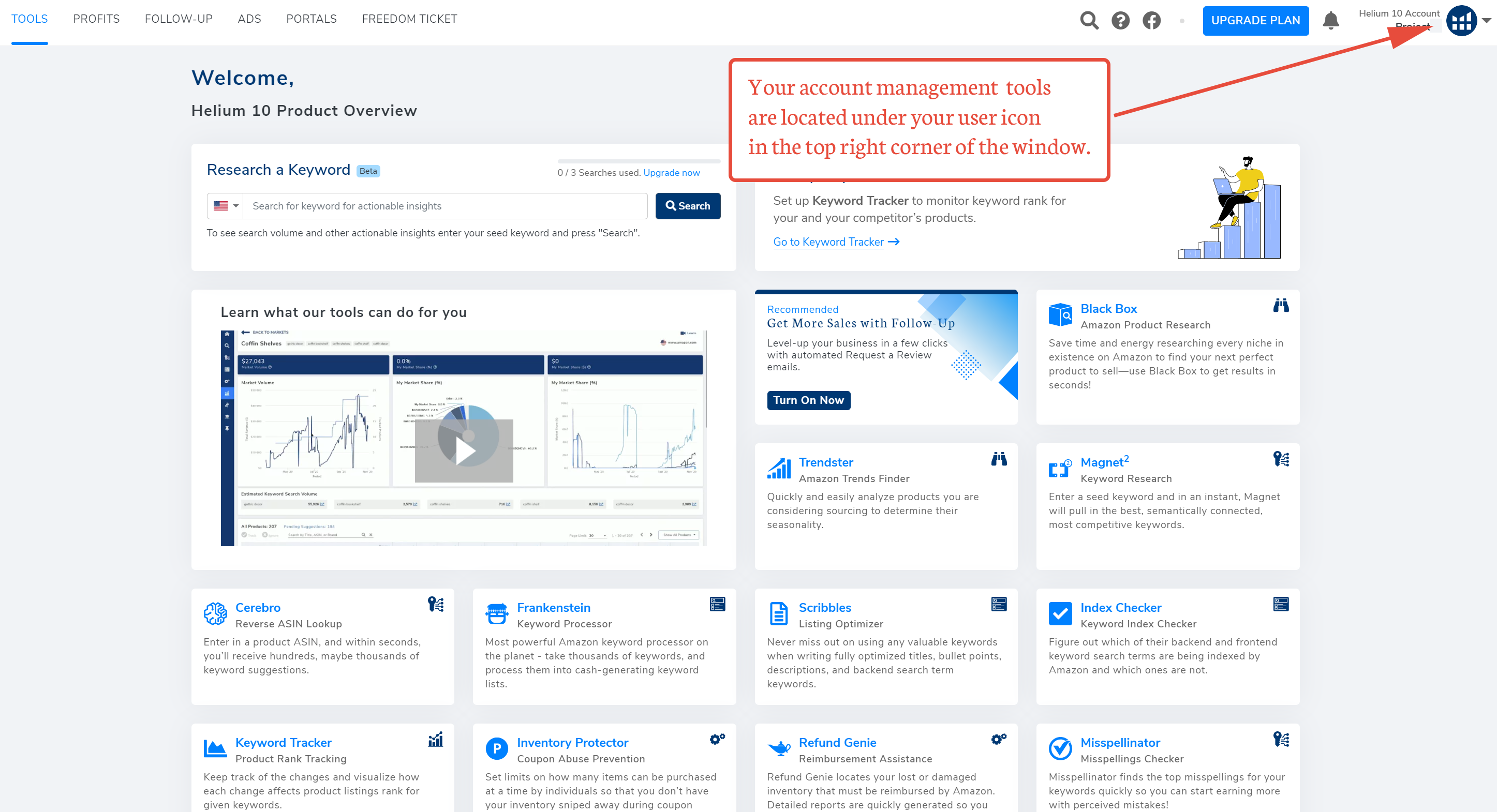Expand the account menu caret arrow

(x=1487, y=20)
